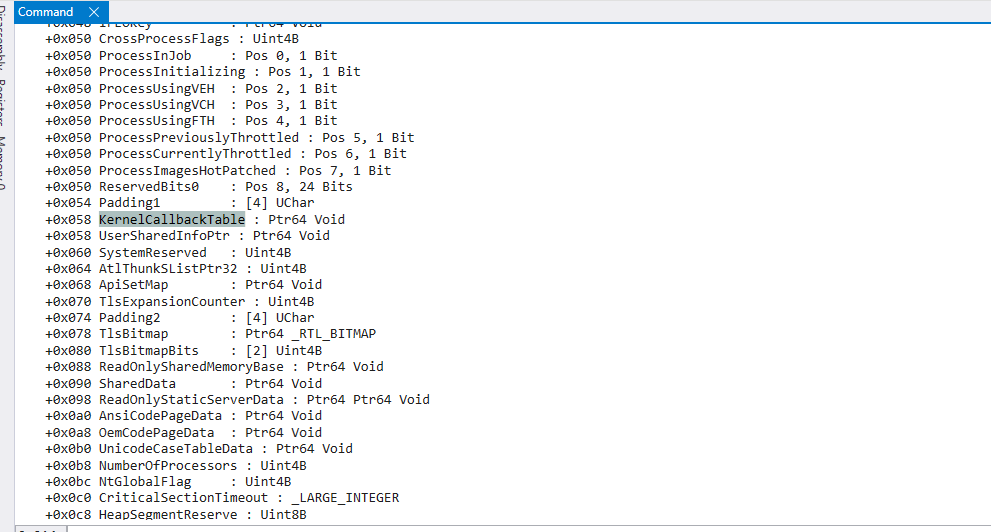
Task: Click the TlsBitmapBits field name
Action: 148,351
